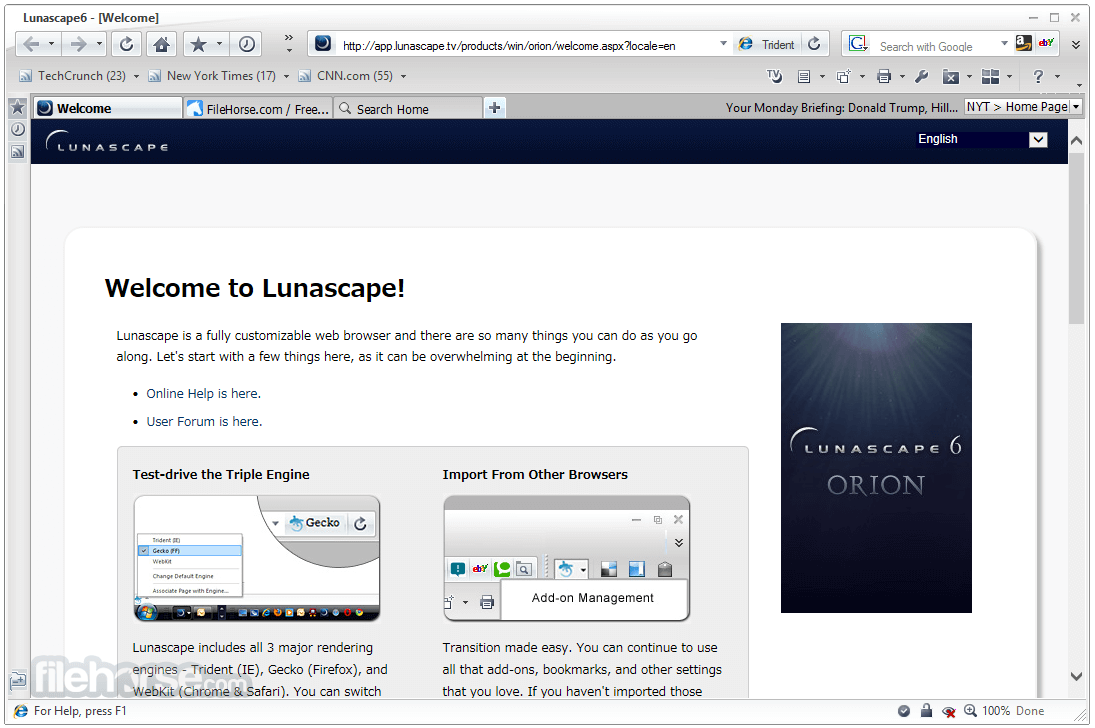The height and width of the screenshot is (728, 1095).
Task: Click the wrench tools icon
Action: click(922, 76)
